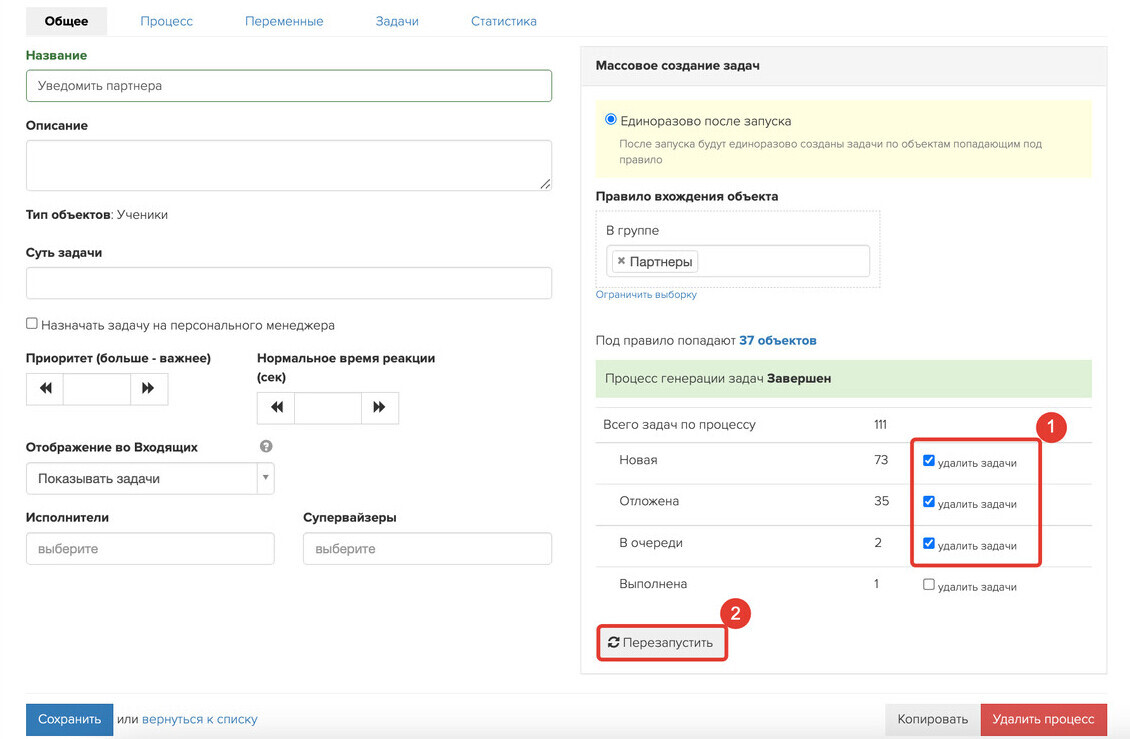Decrease priority with the rewind arrow

point(45,389)
